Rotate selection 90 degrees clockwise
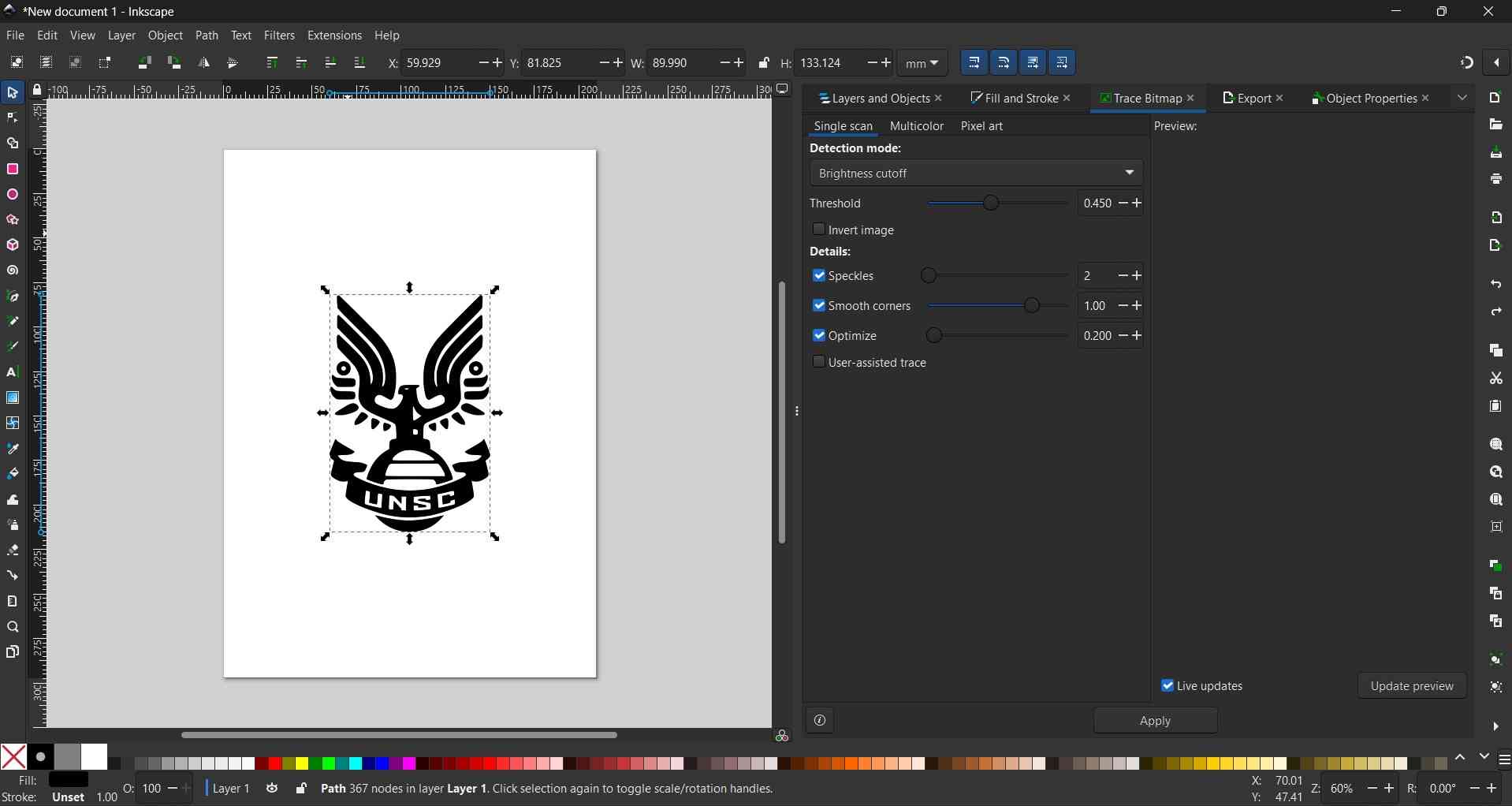 click(x=174, y=63)
